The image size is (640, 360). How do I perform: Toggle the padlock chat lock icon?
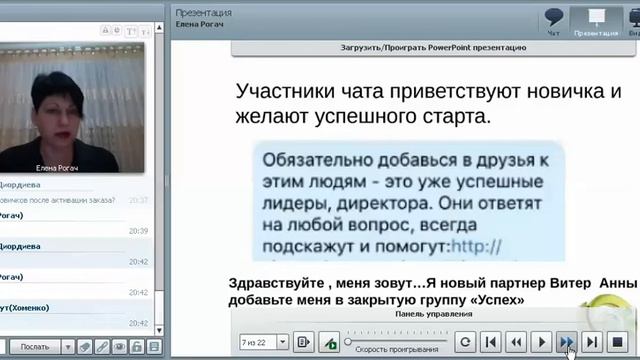click(137, 347)
